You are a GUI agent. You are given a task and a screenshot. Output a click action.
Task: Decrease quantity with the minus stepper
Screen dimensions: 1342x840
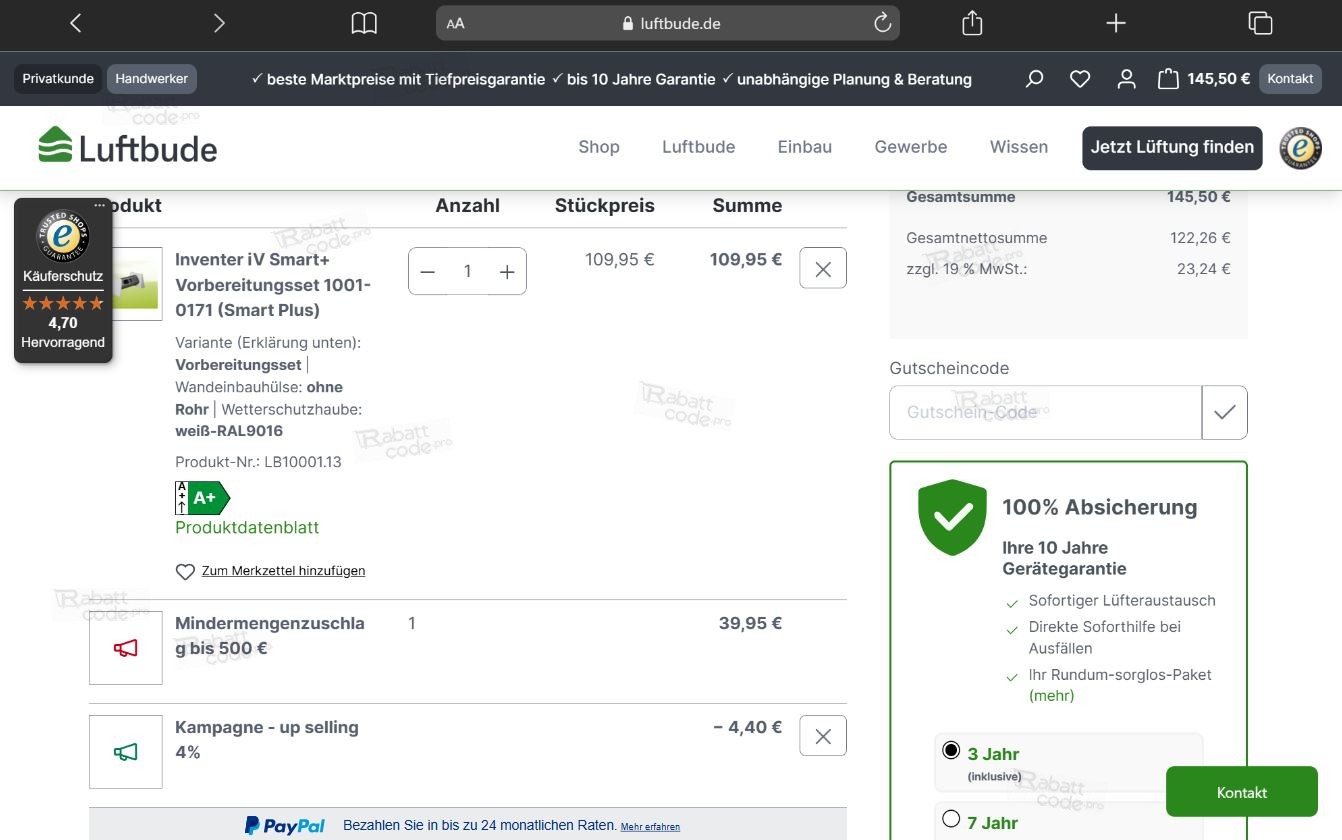tap(428, 271)
